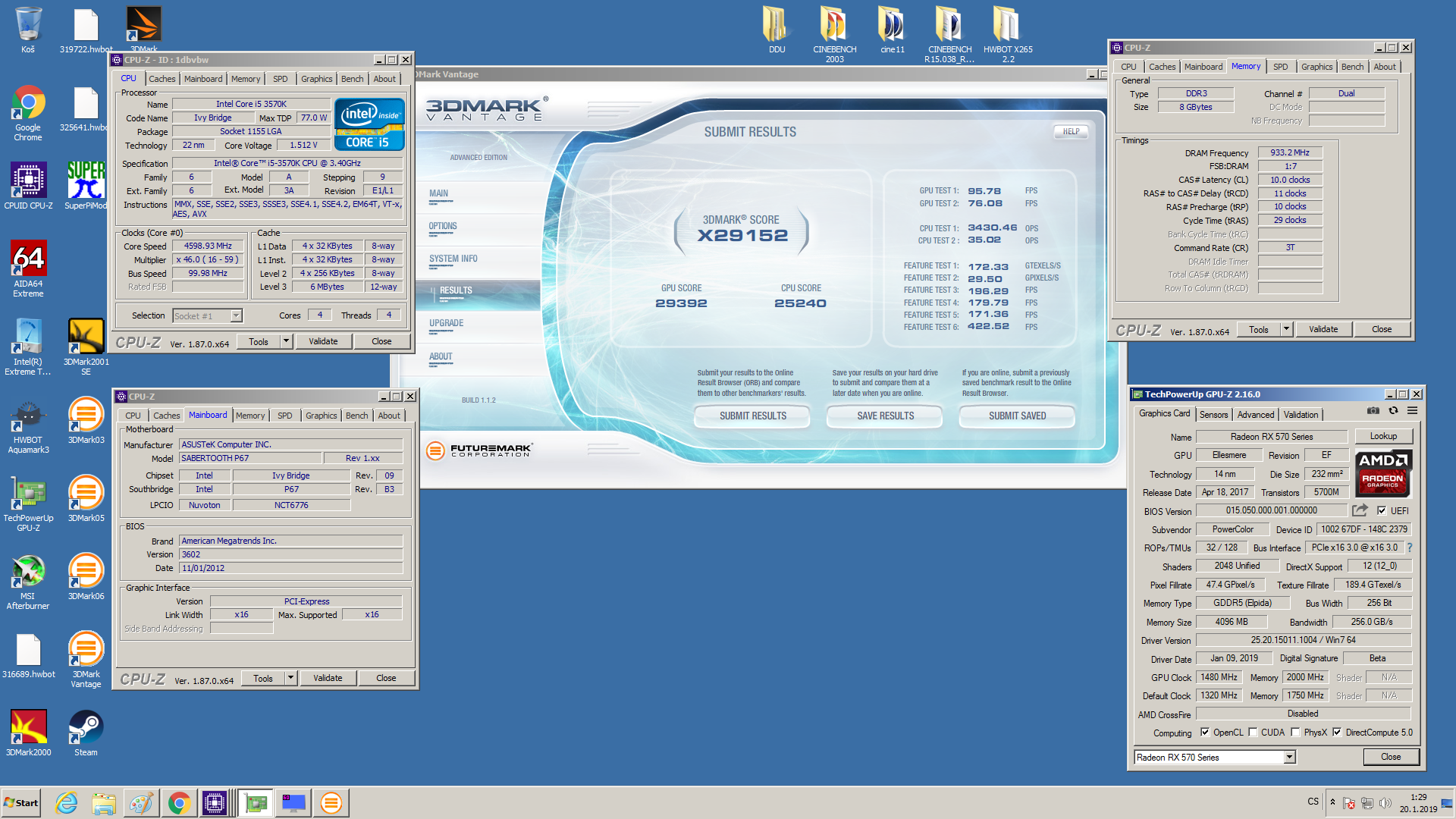The height and width of the screenshot is (819, 1456).
Task: Click the SUBMIT SAVED button
Action: pos(1017,416)
